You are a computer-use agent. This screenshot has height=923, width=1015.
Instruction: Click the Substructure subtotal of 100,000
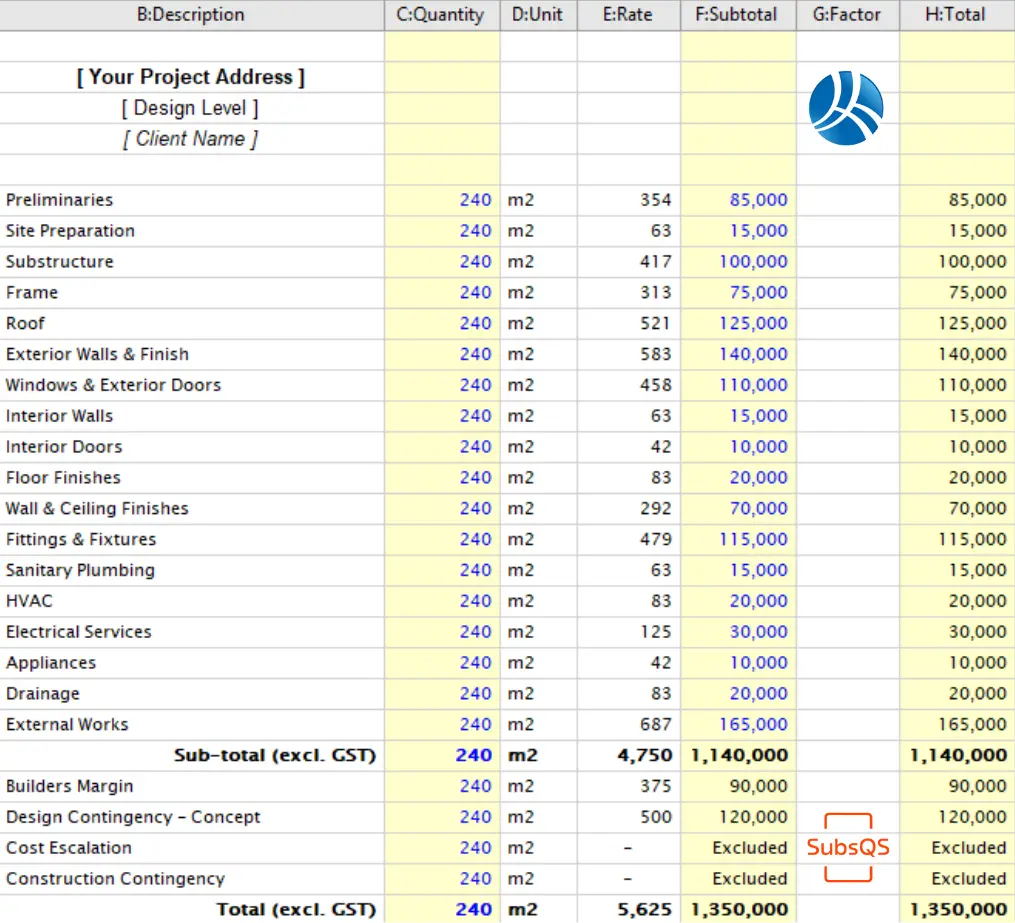click(x=736, y=261)
